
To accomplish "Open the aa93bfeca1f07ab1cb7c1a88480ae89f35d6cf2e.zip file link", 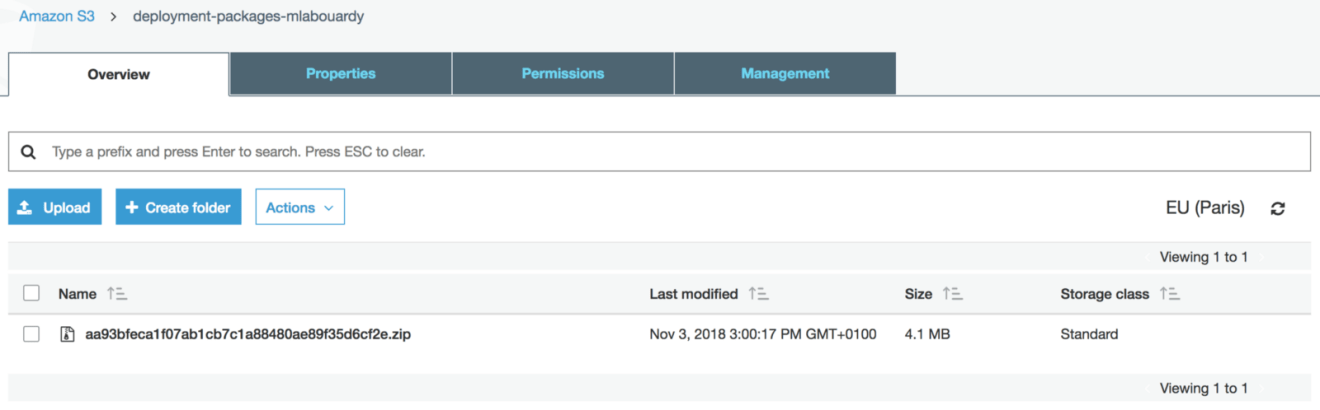I will [x=248, y=334].
